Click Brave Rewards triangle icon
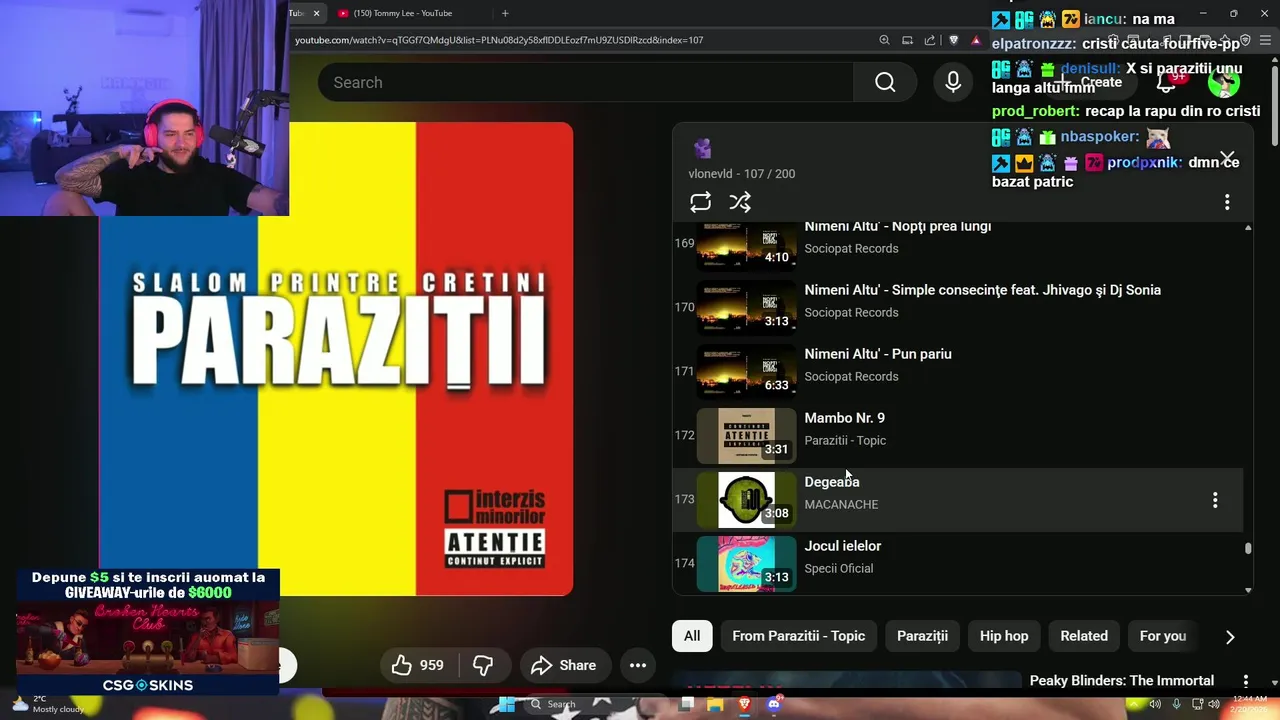This screenshot has width=1280, height=720. coord(976,40)
